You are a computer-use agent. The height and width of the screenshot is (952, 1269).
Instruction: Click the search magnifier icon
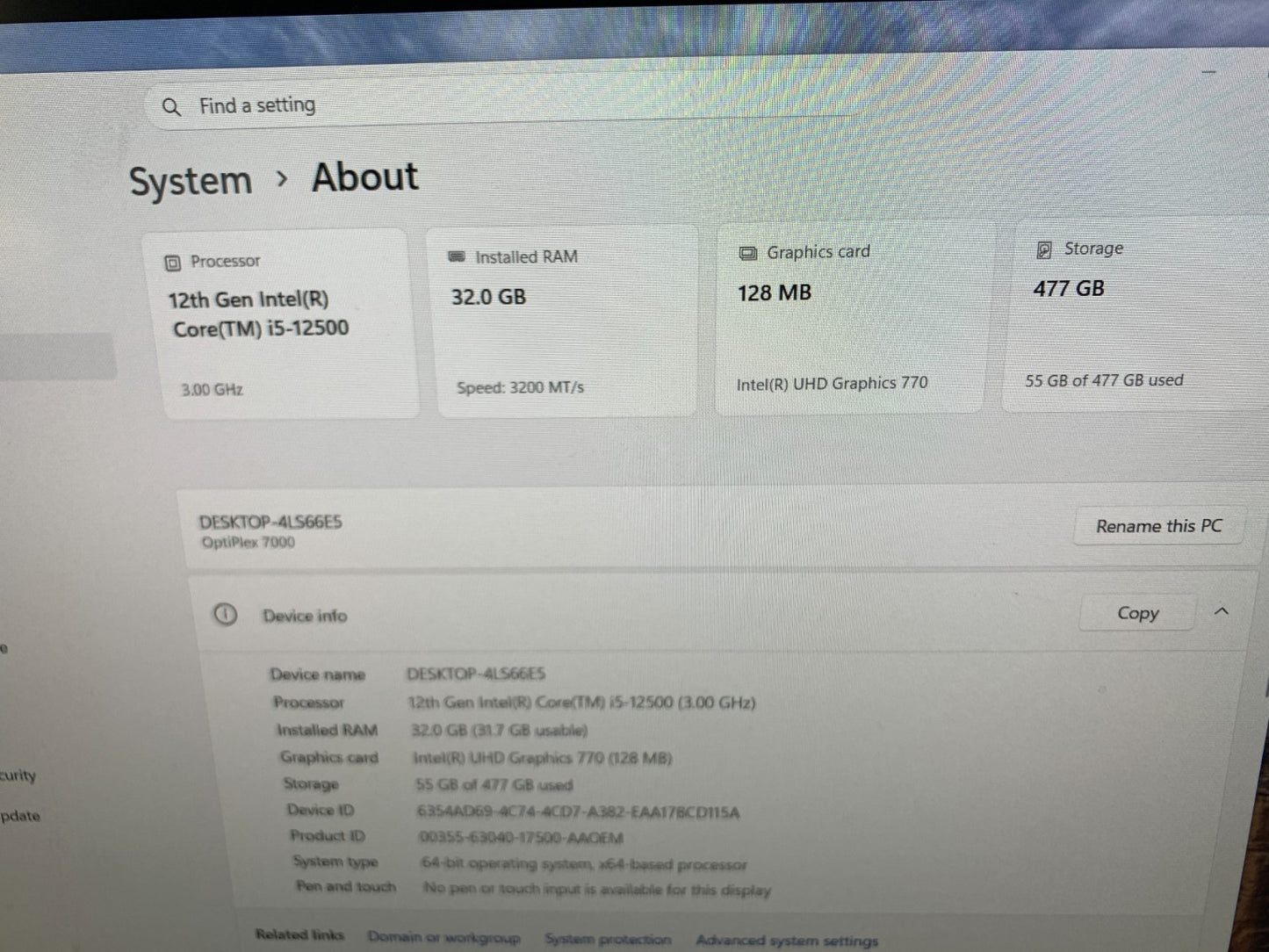click(171, 107)
